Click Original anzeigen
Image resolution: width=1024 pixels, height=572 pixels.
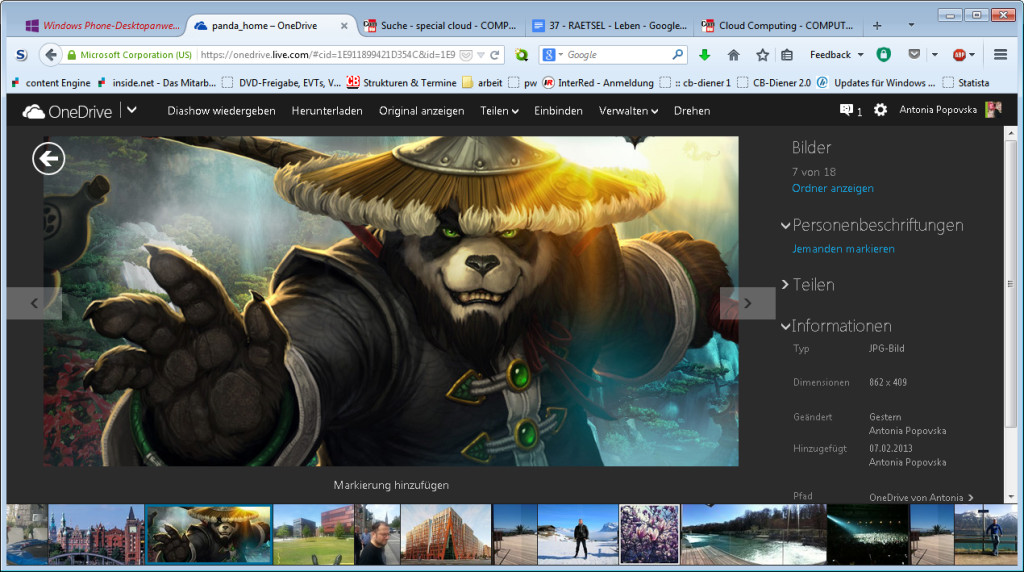click(422, 111)
